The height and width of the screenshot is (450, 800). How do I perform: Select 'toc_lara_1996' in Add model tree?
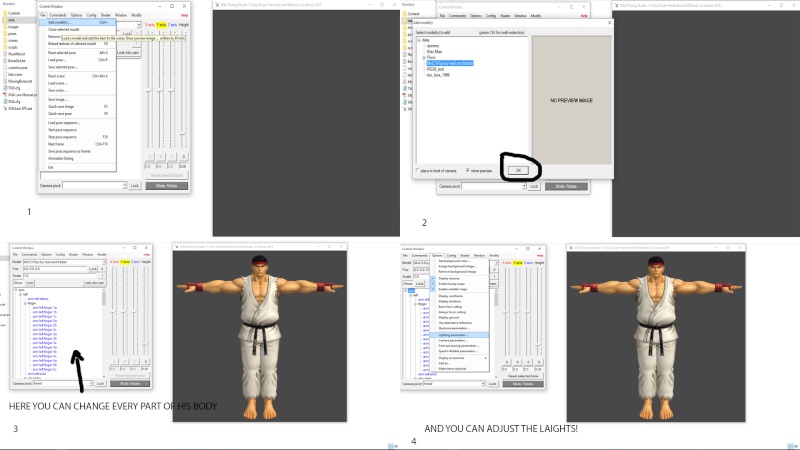(x=438, y=75)
